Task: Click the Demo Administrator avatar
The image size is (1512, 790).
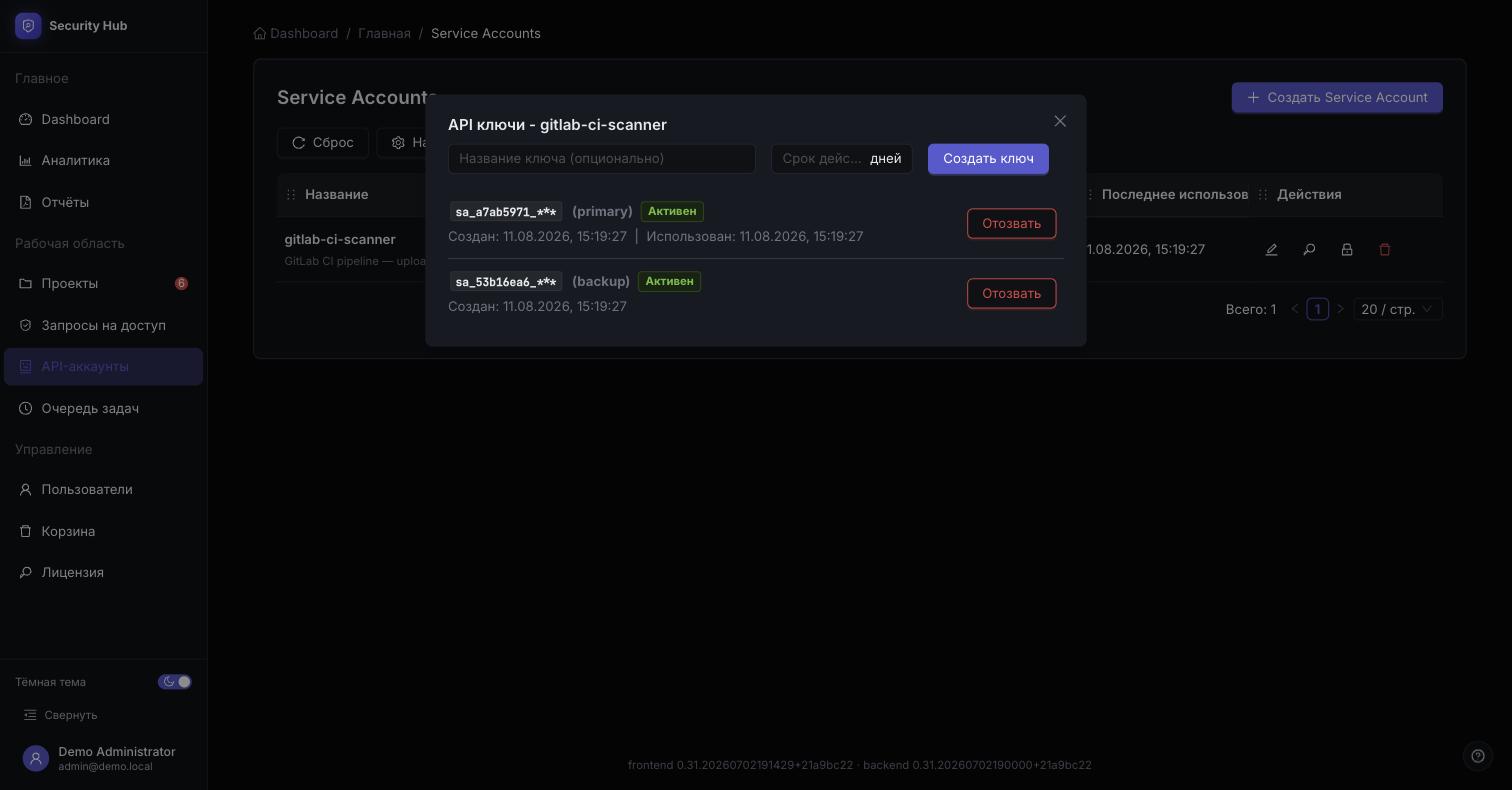Action: (36, 759)
